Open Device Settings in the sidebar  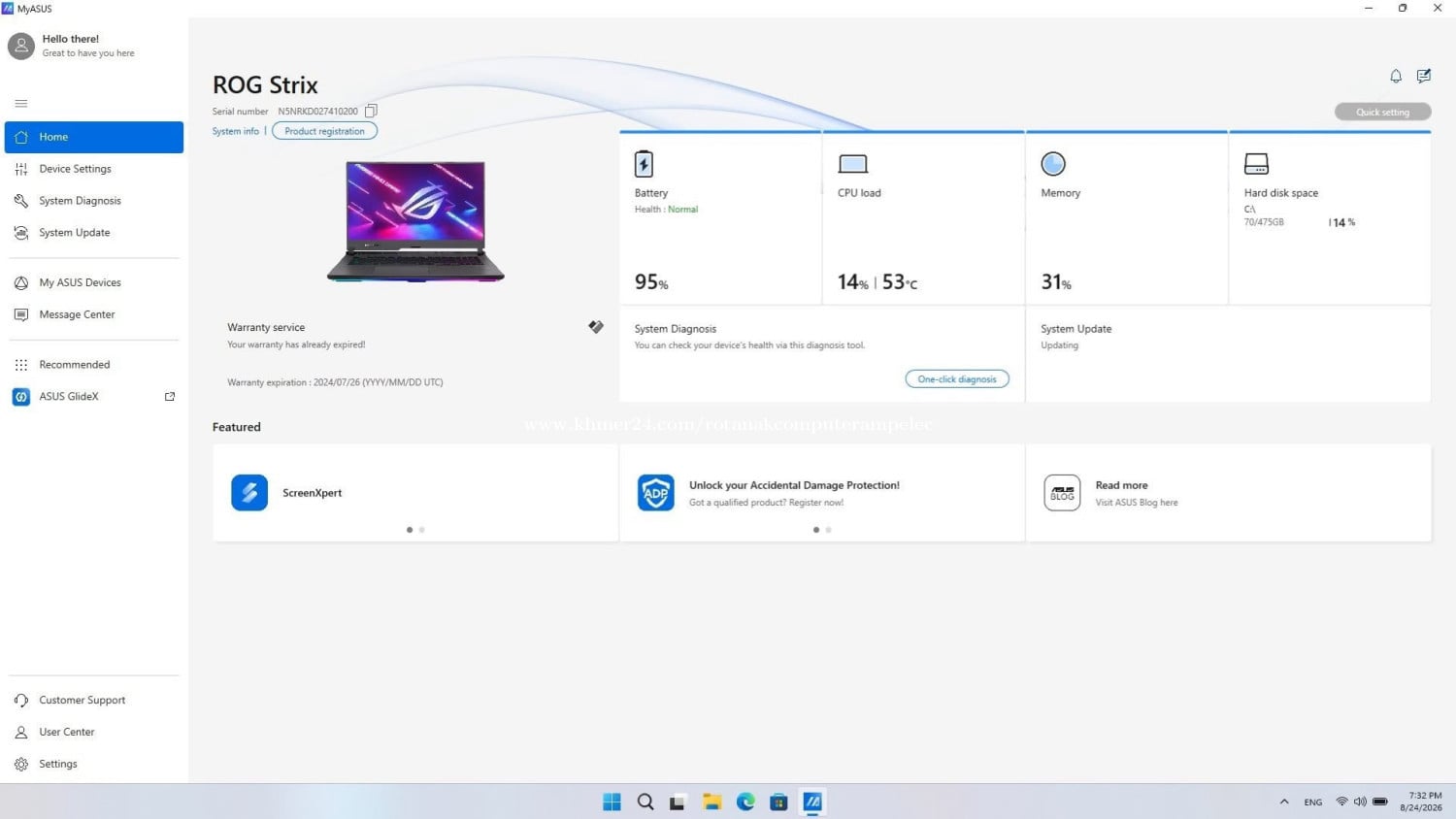point(94,169)
